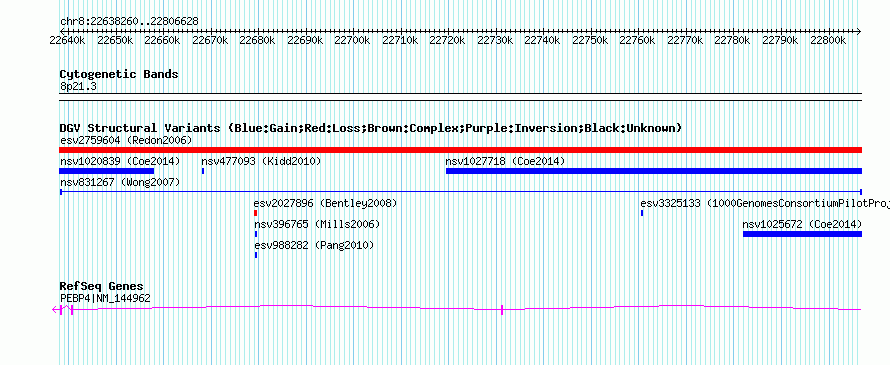
Task: Select the small blue esv3325133 marker
Action: [x=641, y=213]
